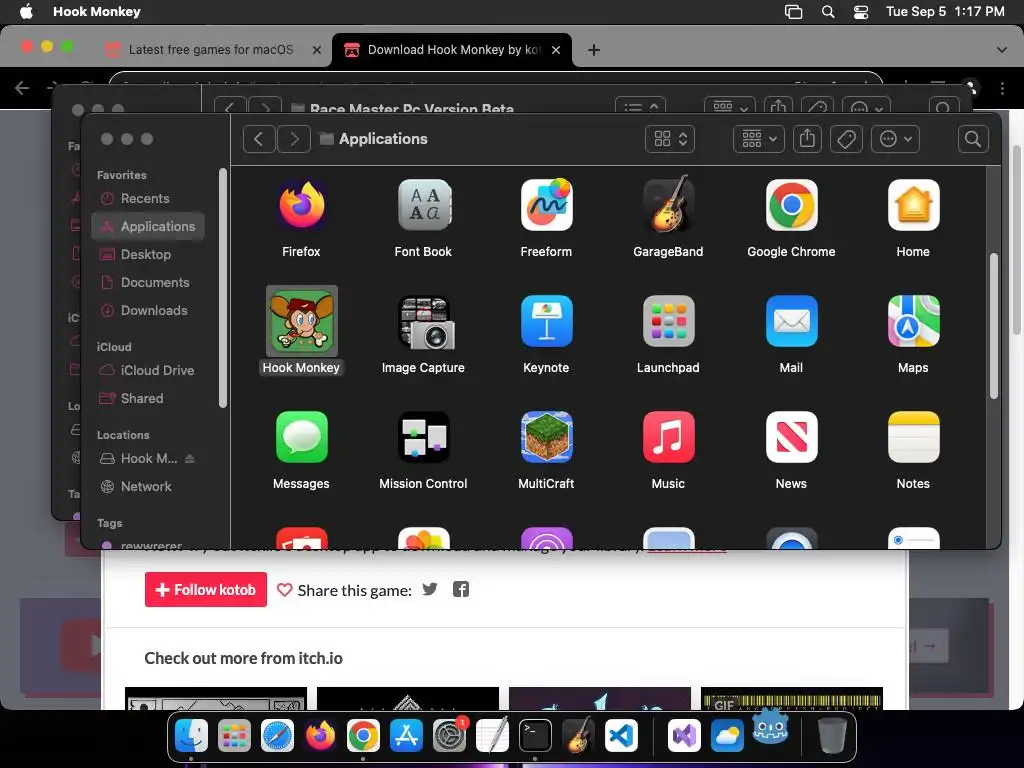Viewport: 1024px width, 768px height.
Task: Open the Music app icon
Action: pos(668,437)
